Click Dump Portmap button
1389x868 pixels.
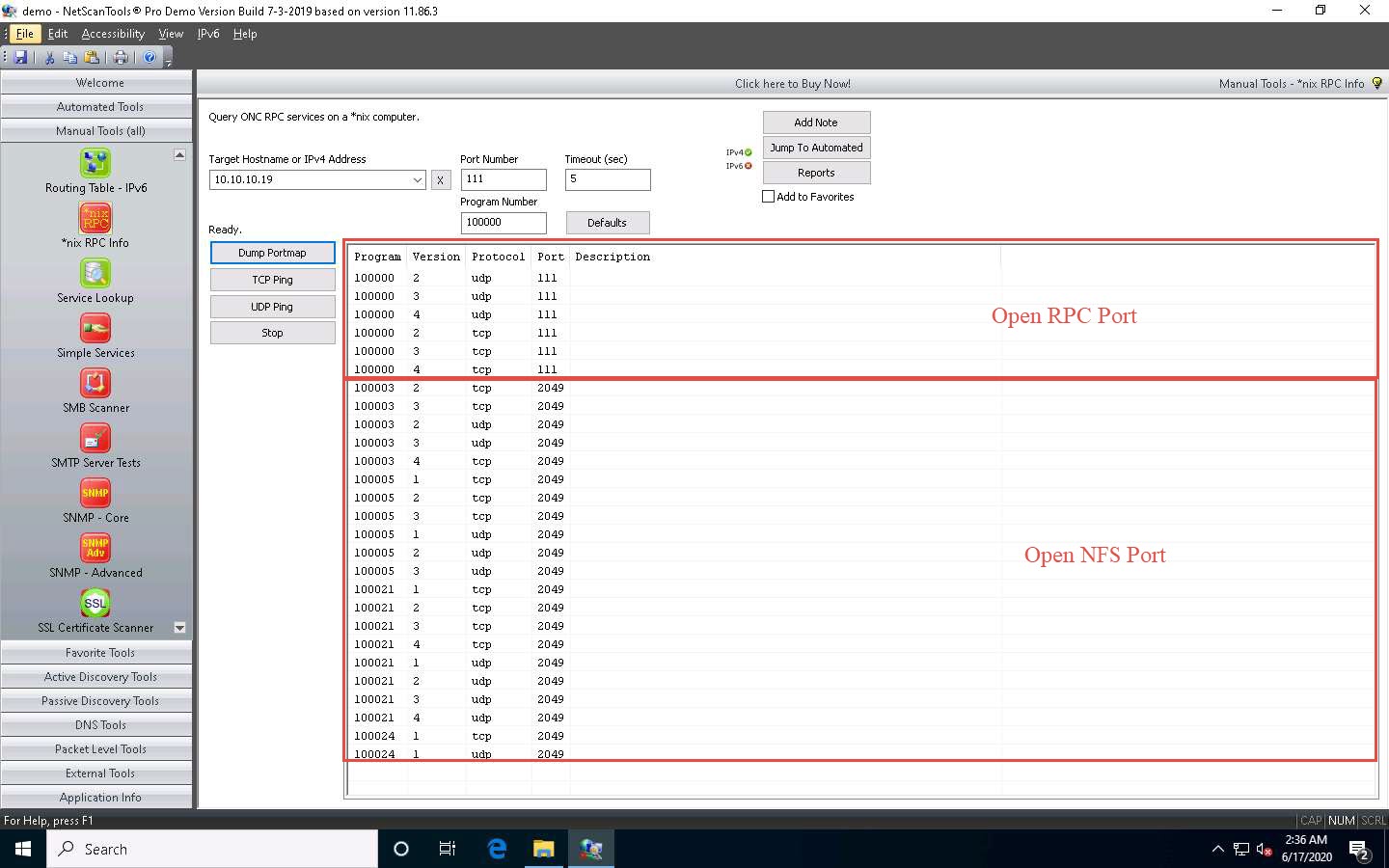point(272,253)
